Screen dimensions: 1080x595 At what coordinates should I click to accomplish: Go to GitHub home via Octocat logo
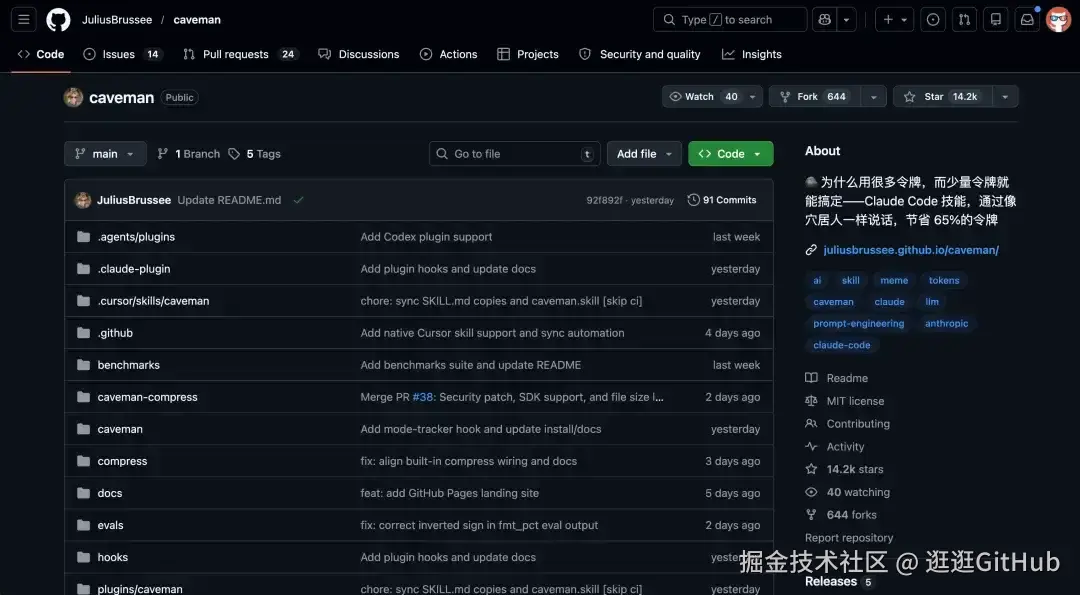pyautogui.click(x=59, y=20)
